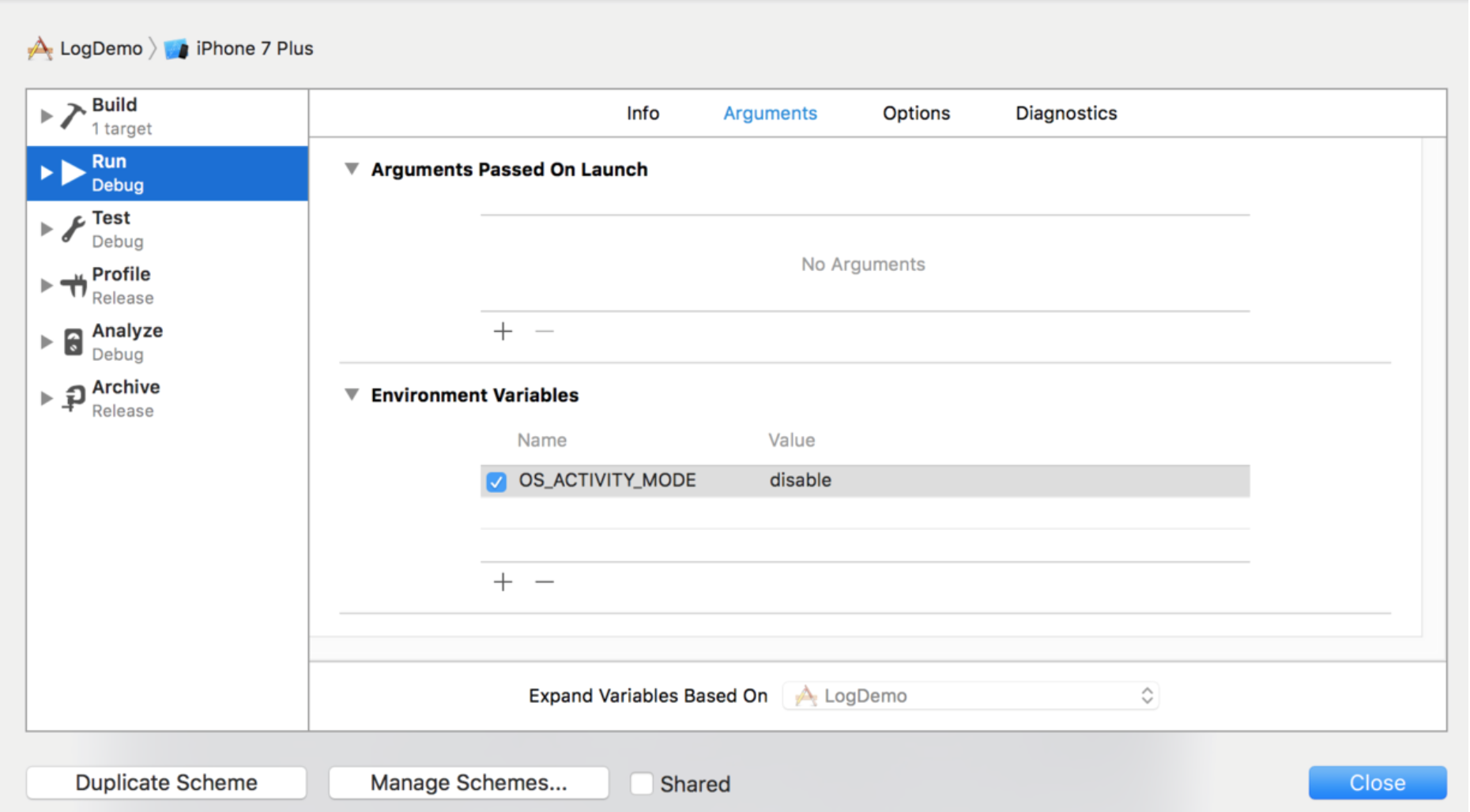Select the Build action row
This screenshot has width=1470, height=812.
coord(168,117)
